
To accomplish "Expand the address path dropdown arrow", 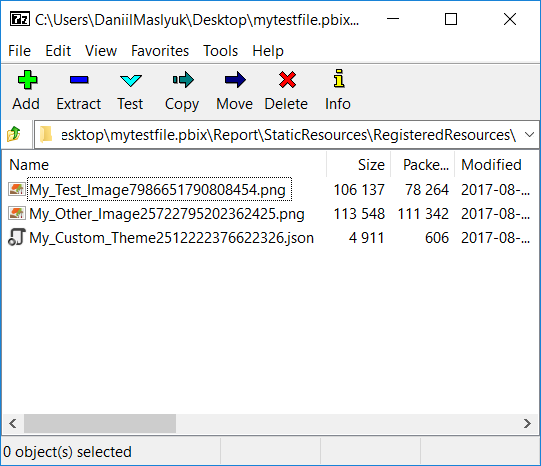I will pos(530,135).
